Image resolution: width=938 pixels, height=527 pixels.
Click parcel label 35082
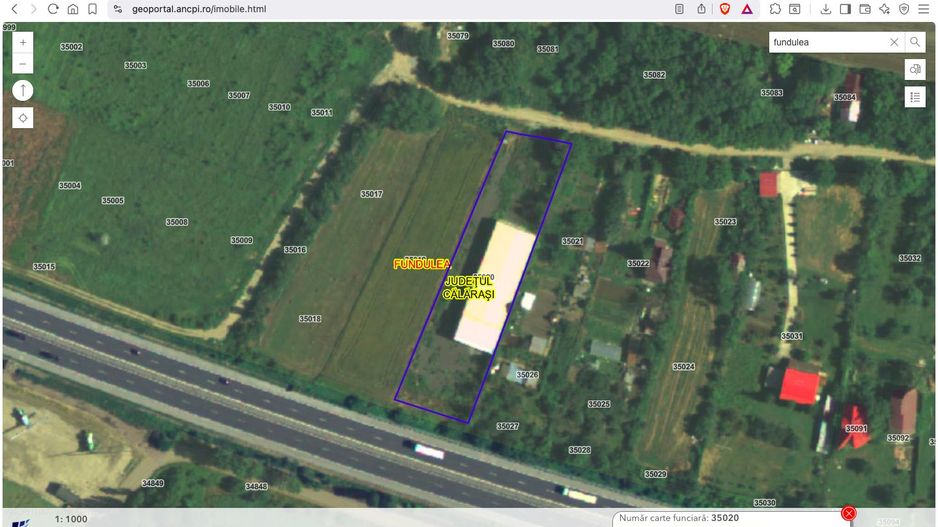click(x=654, y=75)
